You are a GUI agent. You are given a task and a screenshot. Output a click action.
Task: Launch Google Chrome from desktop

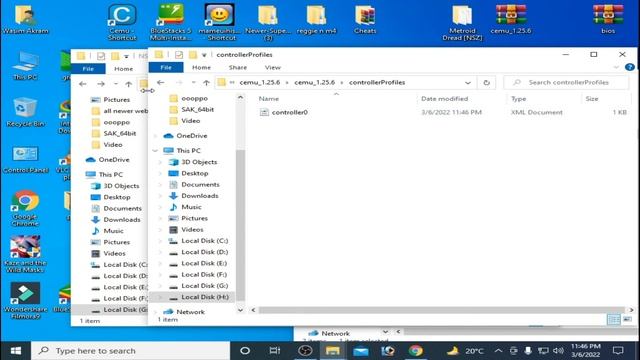point(25,208)
